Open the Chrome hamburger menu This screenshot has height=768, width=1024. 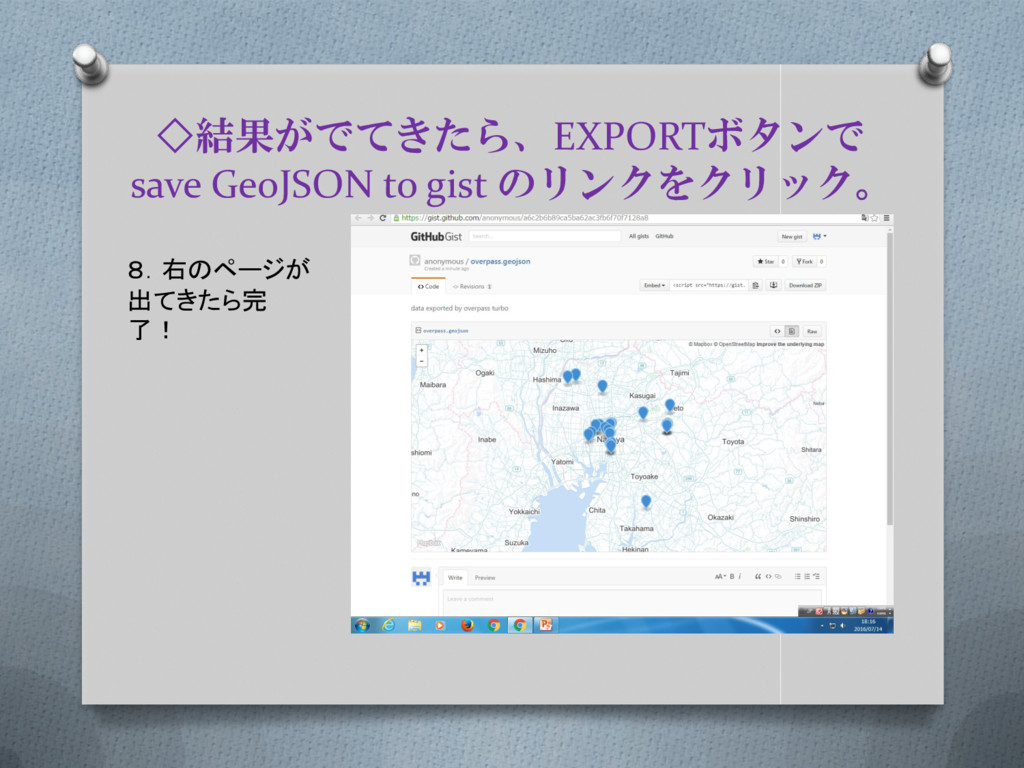click(x=886, y=218)
